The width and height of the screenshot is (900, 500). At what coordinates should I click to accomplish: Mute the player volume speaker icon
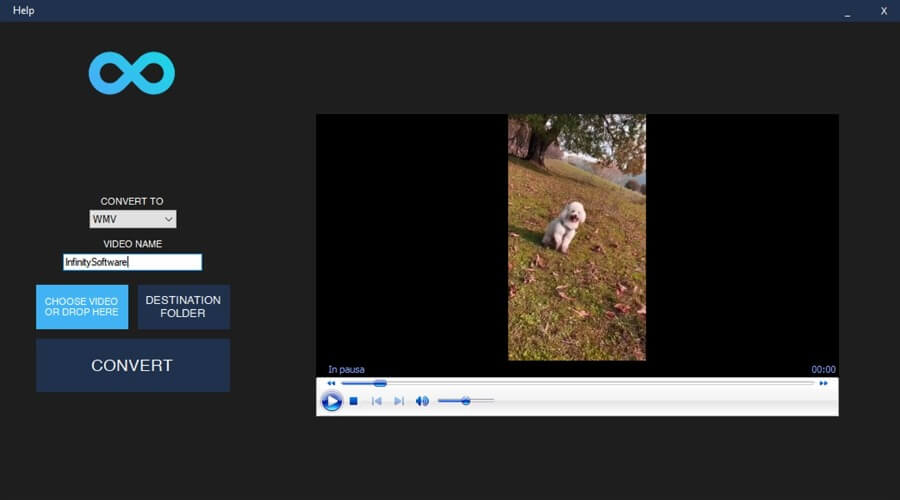coord(422,401)
